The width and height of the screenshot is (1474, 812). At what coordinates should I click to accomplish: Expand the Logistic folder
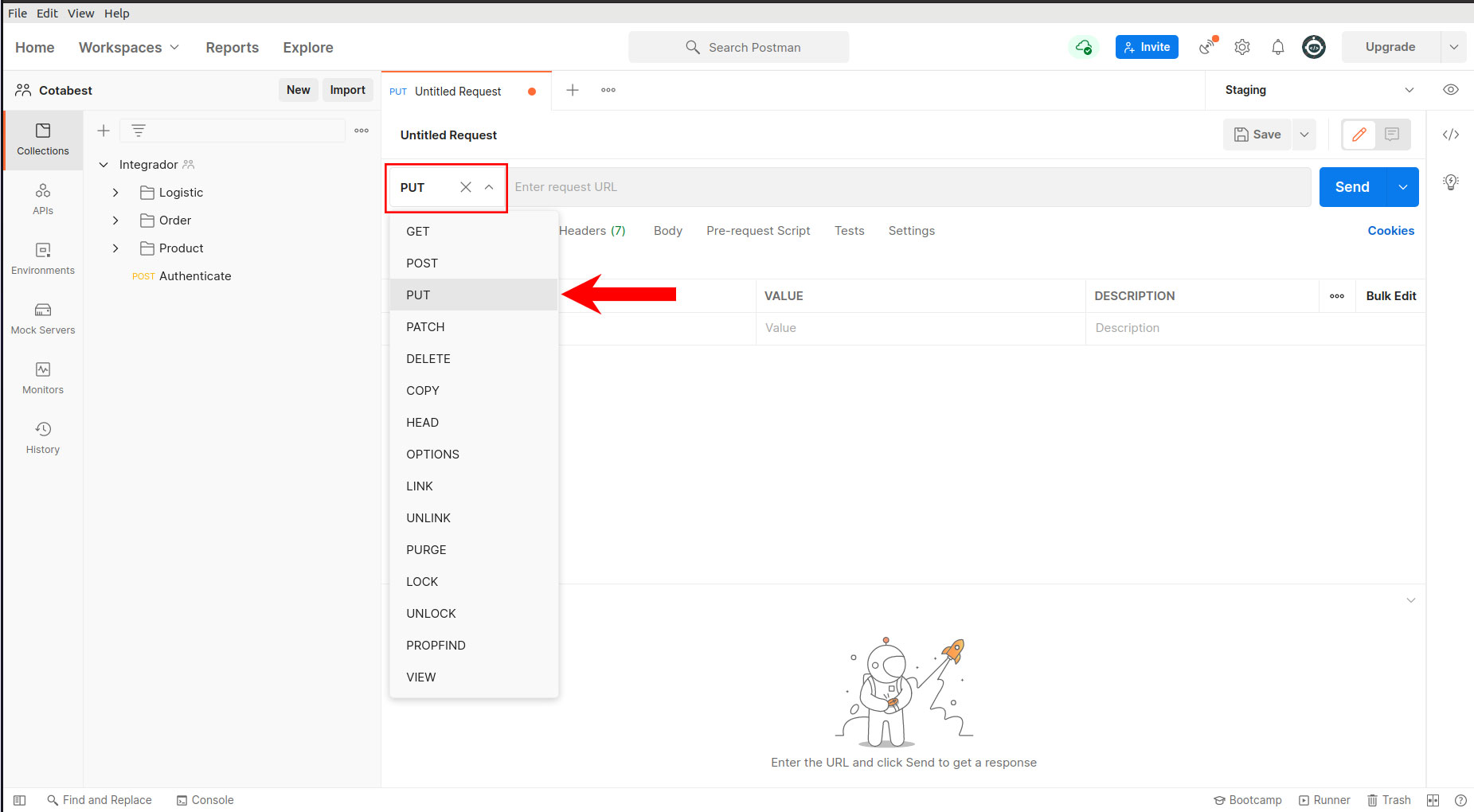coord(115,193)
